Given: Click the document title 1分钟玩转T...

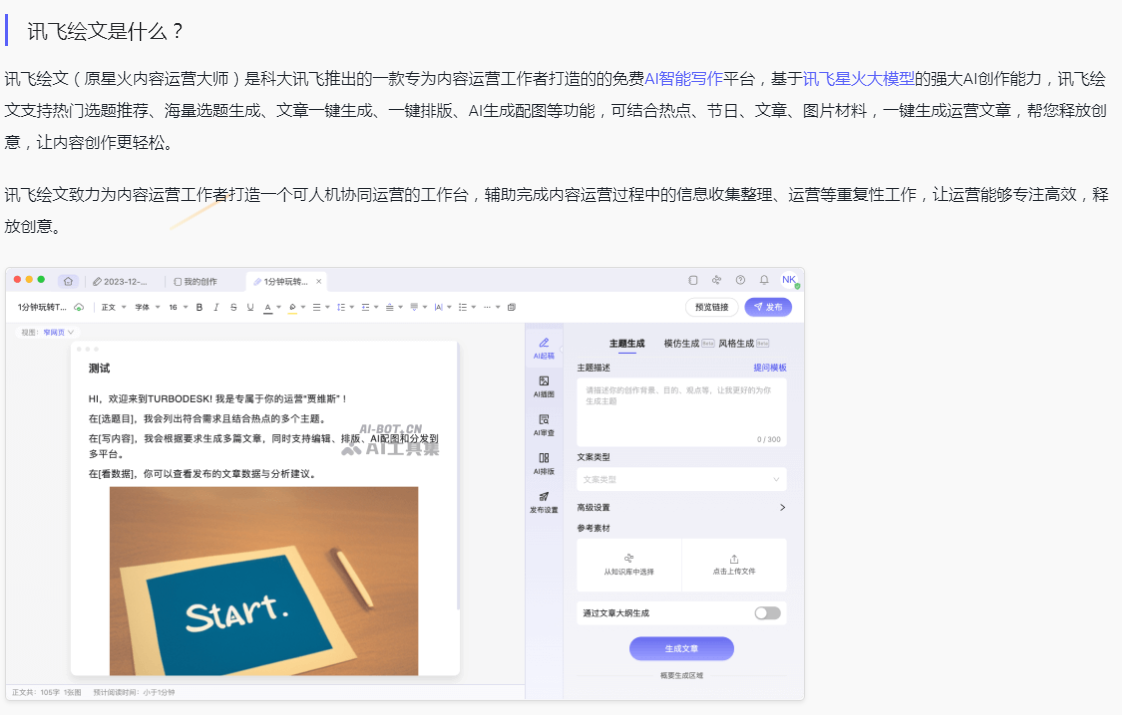Looking at the screenshot, I should pos(42,307).
